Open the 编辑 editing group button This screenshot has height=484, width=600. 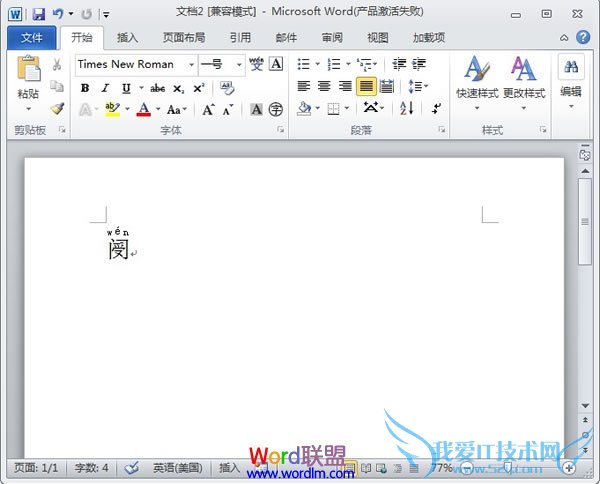pyautogui.click(x=571, y=81)
